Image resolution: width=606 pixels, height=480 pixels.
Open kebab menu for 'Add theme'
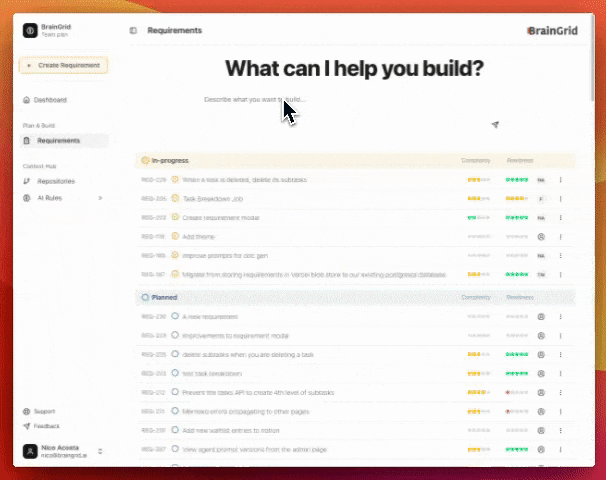tap(560, 237)
